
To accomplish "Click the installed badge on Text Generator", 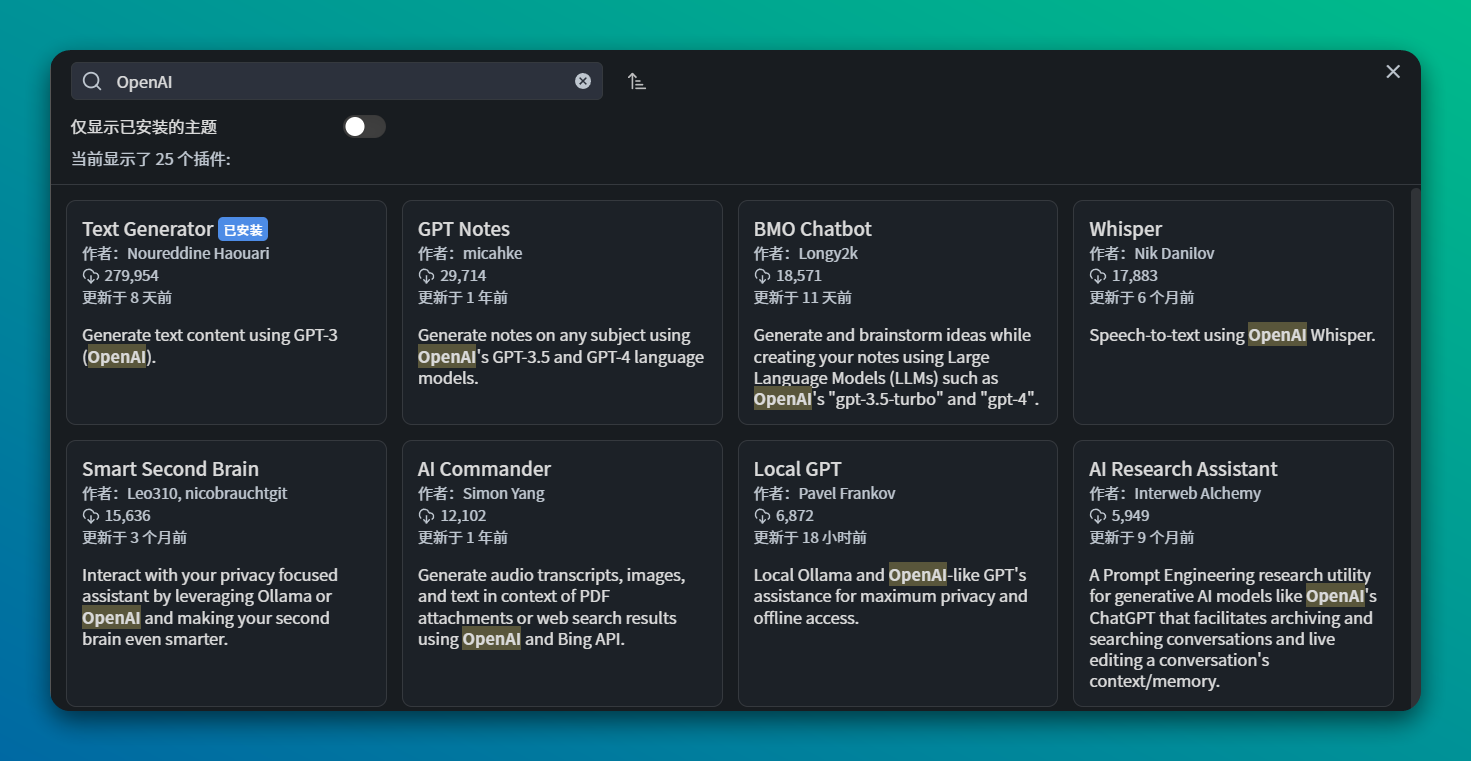I will (x=243, y=230).
